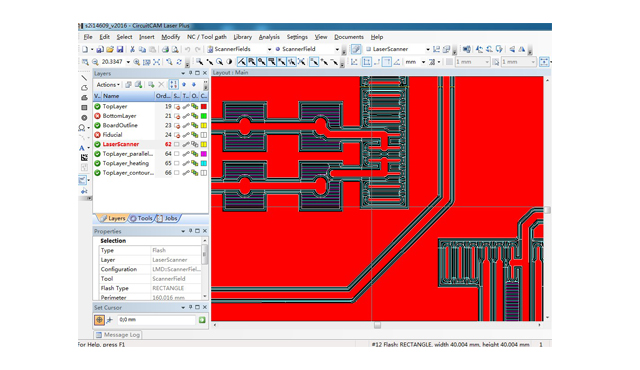This screenshot has width=640, height=370.
Task: Click the Cut scissors icon
Action: pyautogui.click(x=132, y=49)
